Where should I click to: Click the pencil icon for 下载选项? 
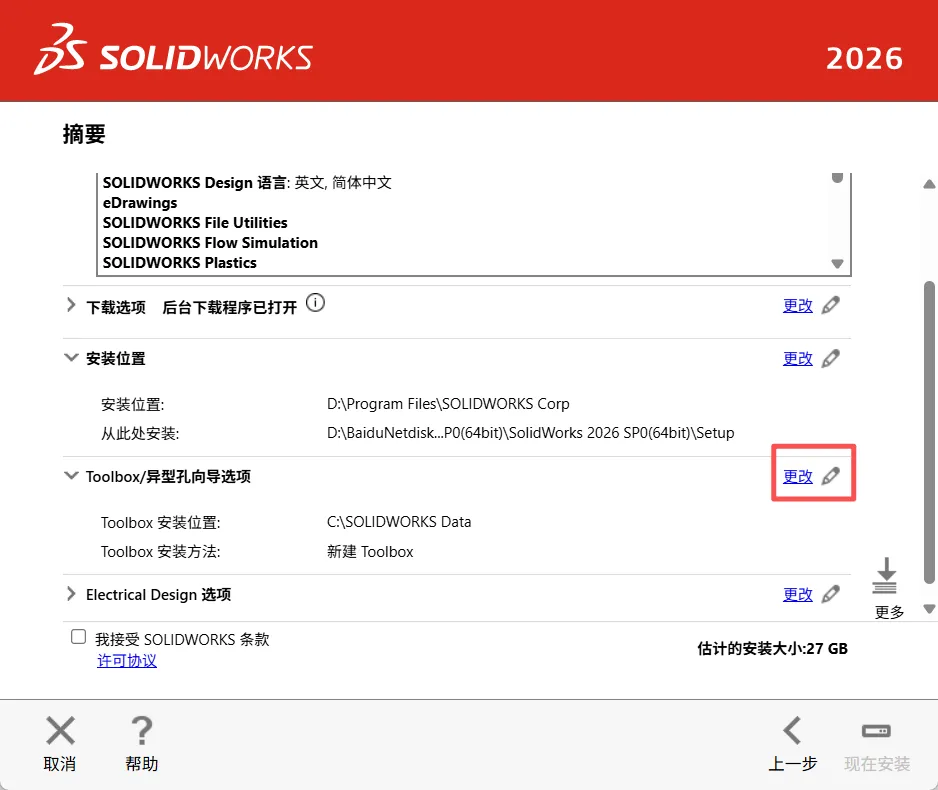[x=830, y=305]
